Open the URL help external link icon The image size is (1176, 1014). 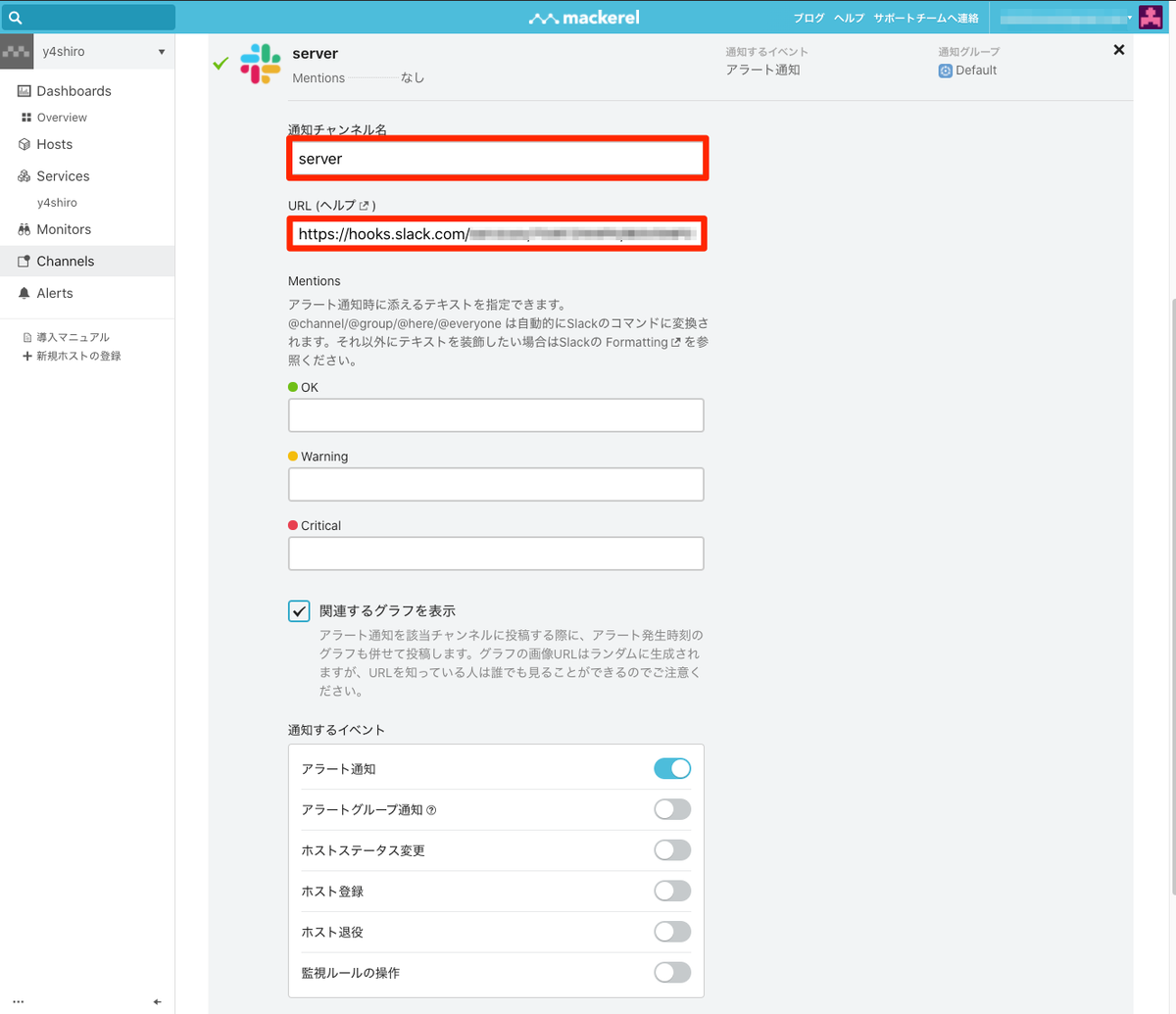pos(364,206)
